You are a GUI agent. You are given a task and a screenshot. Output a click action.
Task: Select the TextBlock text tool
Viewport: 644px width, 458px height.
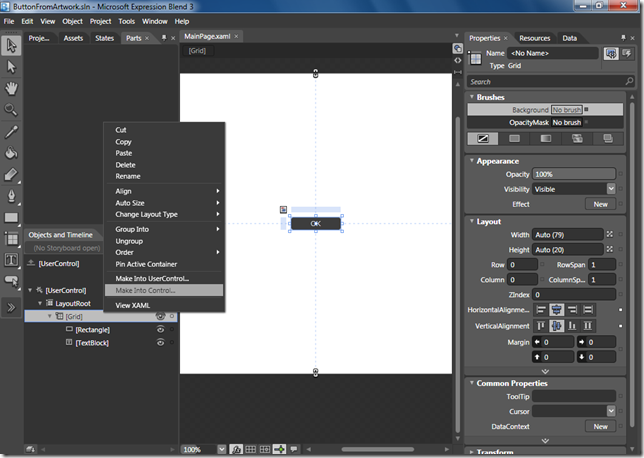pyautogui.click(x=11, y=260)
